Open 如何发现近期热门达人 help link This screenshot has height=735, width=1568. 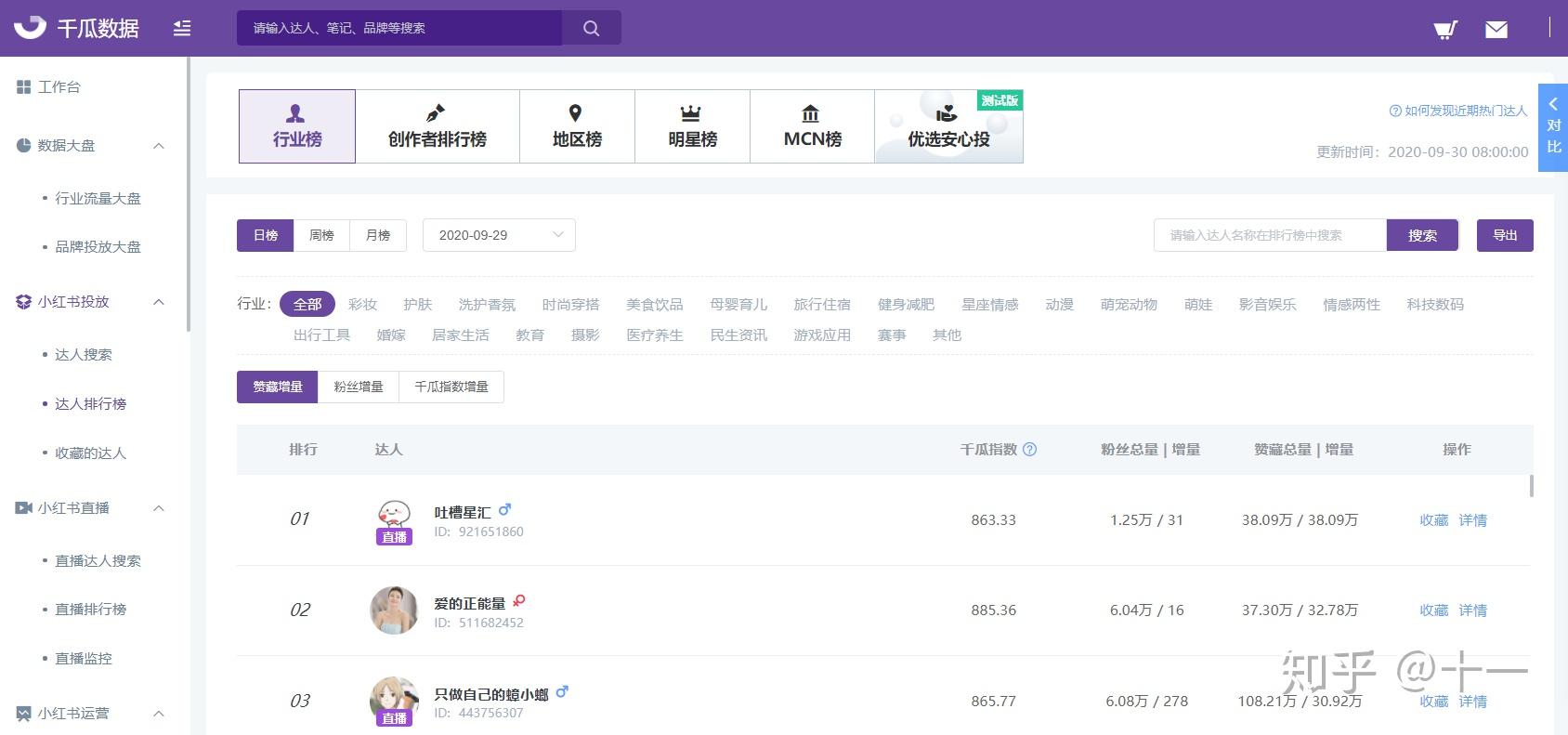pyautogui.click(x=1458, y=111)
